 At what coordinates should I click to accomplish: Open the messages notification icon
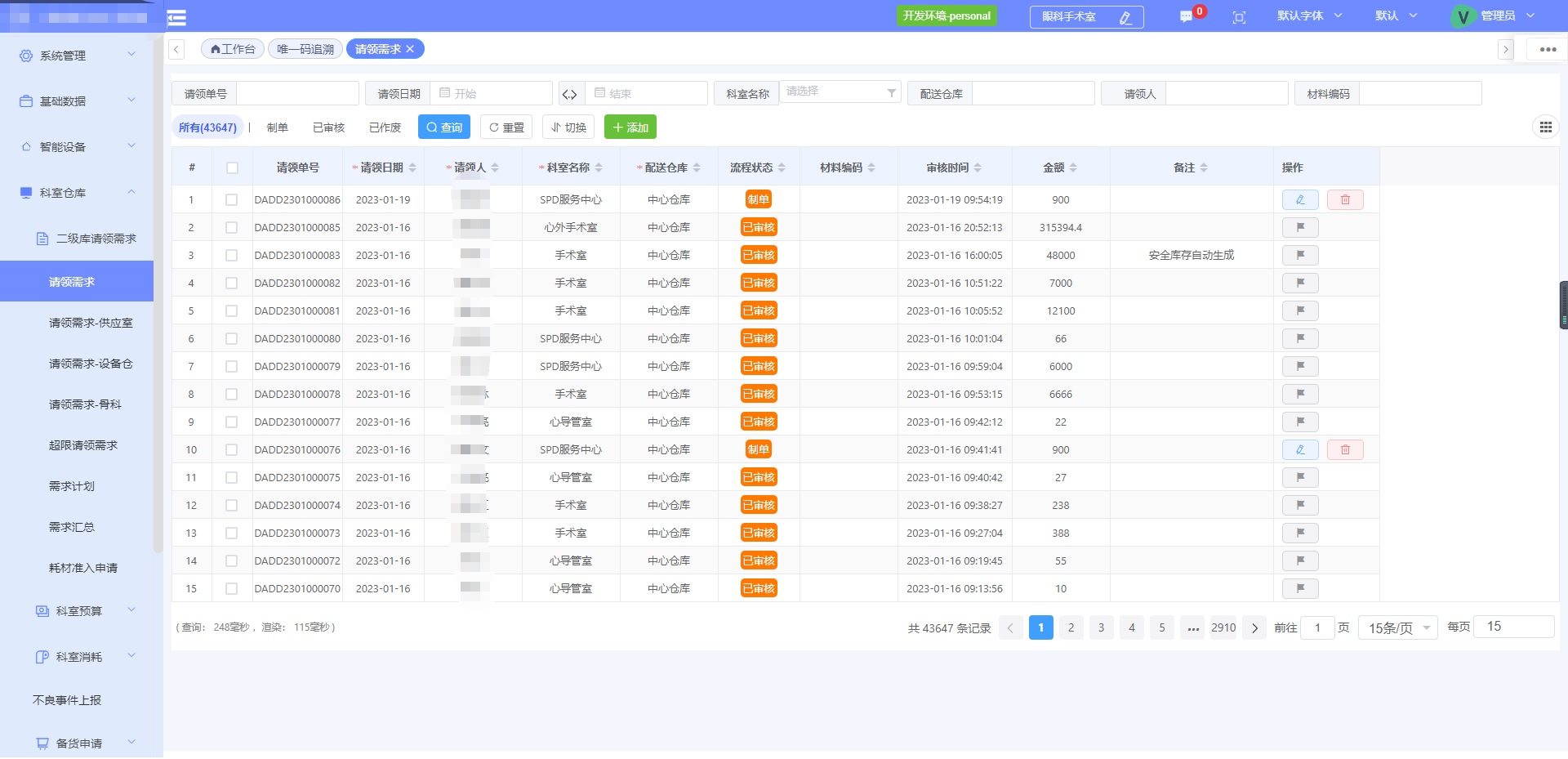coord(1186,16)
